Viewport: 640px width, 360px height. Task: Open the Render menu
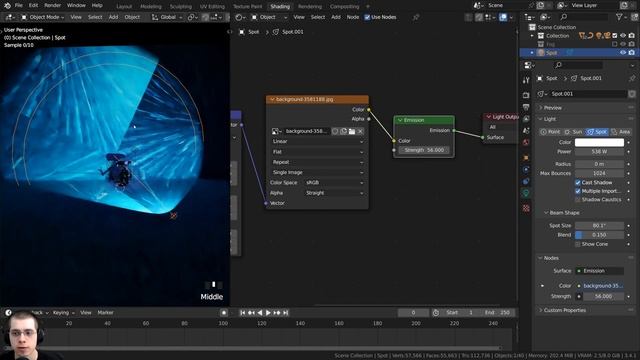[52, 5]
